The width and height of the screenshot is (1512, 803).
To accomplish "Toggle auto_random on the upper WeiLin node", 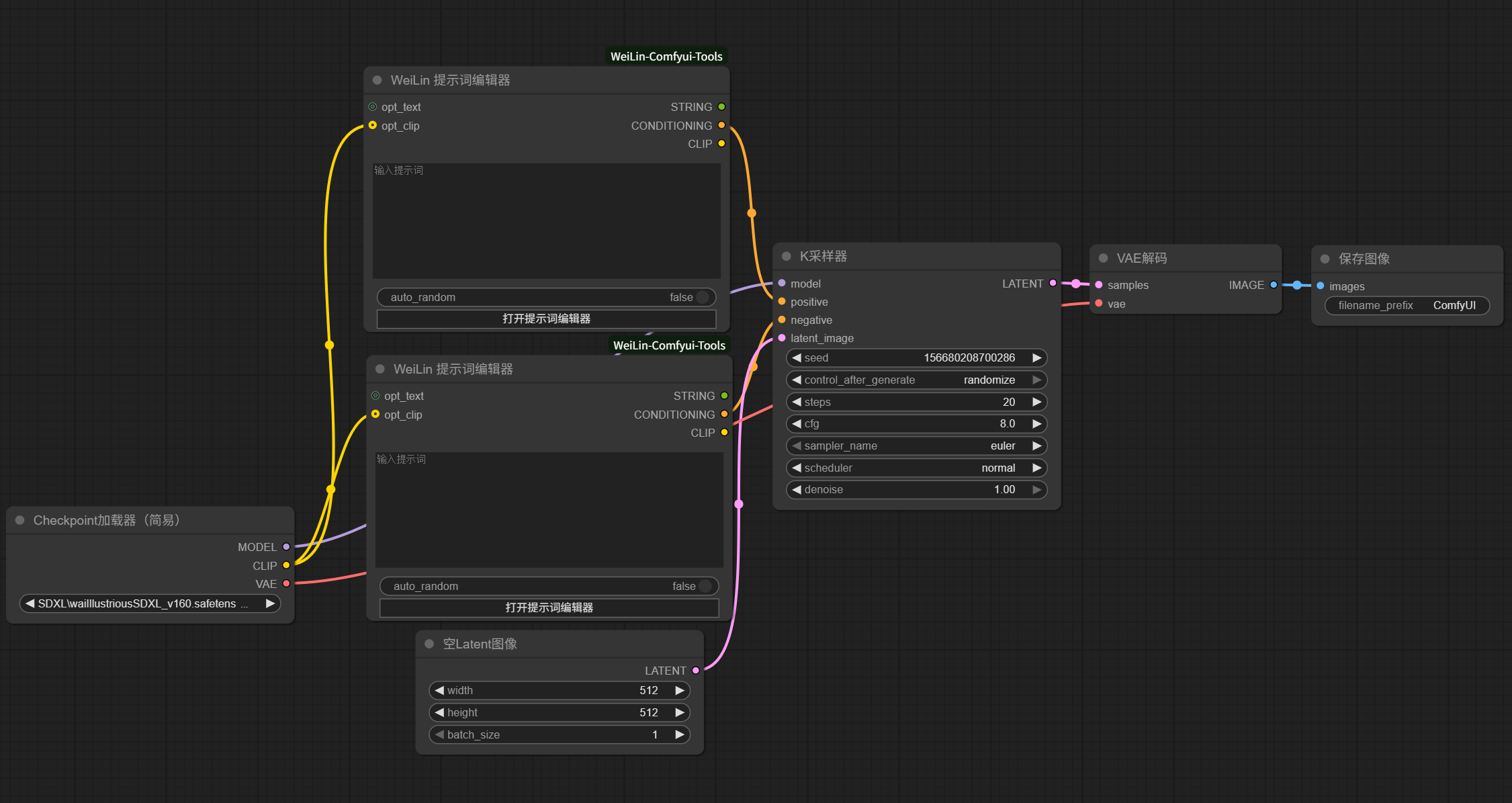I will coord(702,297).
